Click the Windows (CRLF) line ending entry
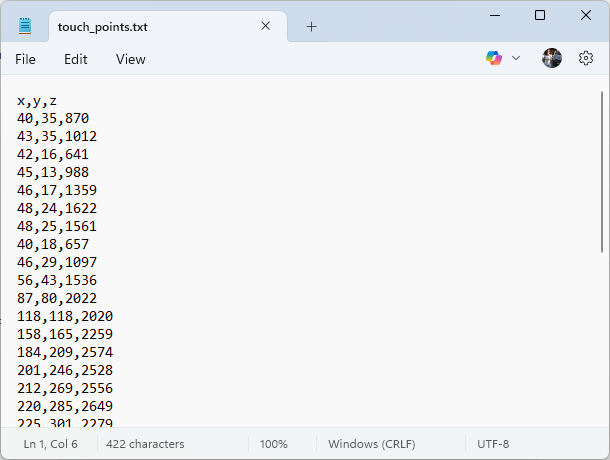Screen dimensions: 610x460 click(372, 444)
